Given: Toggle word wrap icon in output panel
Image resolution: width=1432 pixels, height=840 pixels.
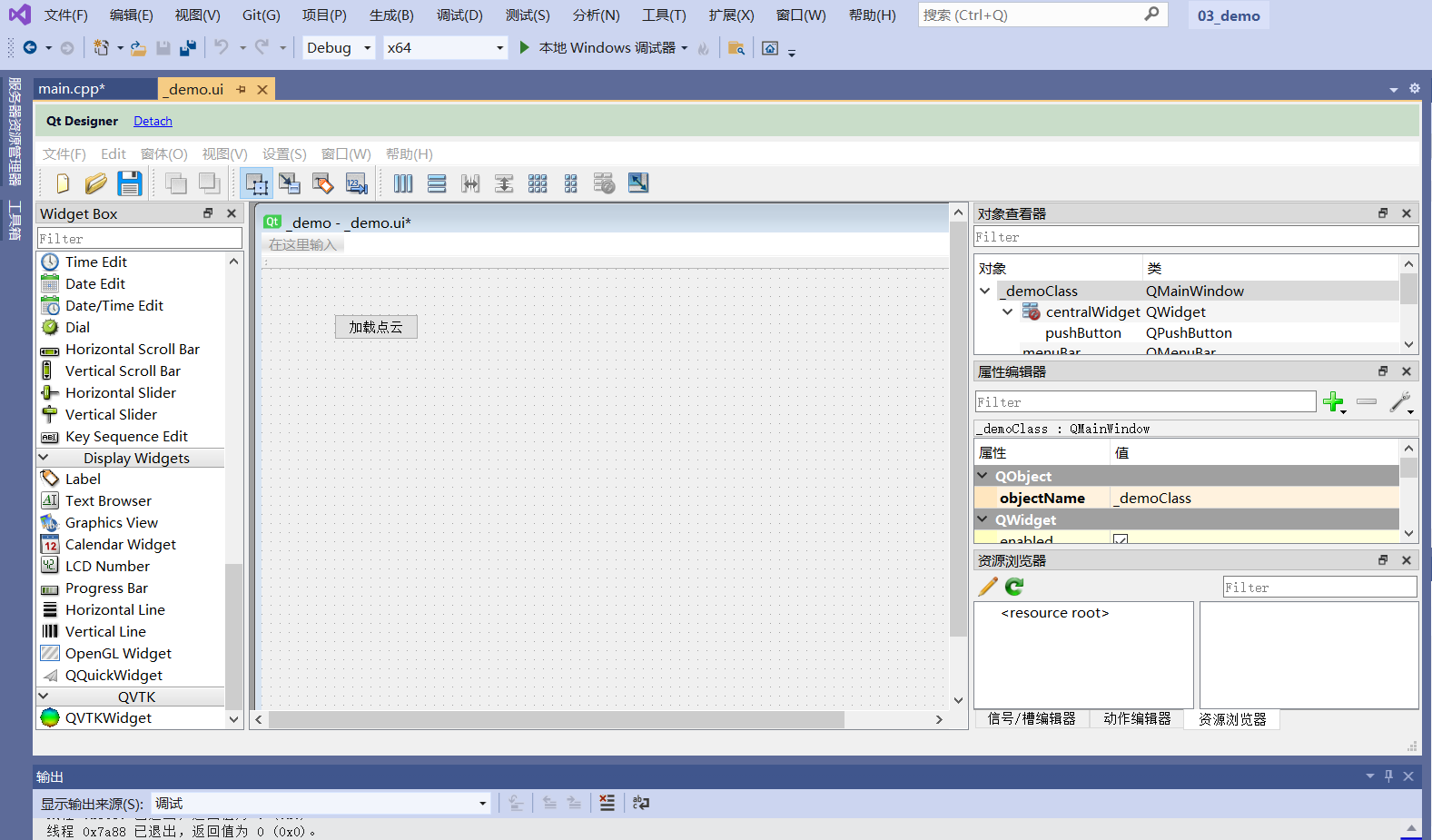Looking at the screenshot, I should click(641, 803).
